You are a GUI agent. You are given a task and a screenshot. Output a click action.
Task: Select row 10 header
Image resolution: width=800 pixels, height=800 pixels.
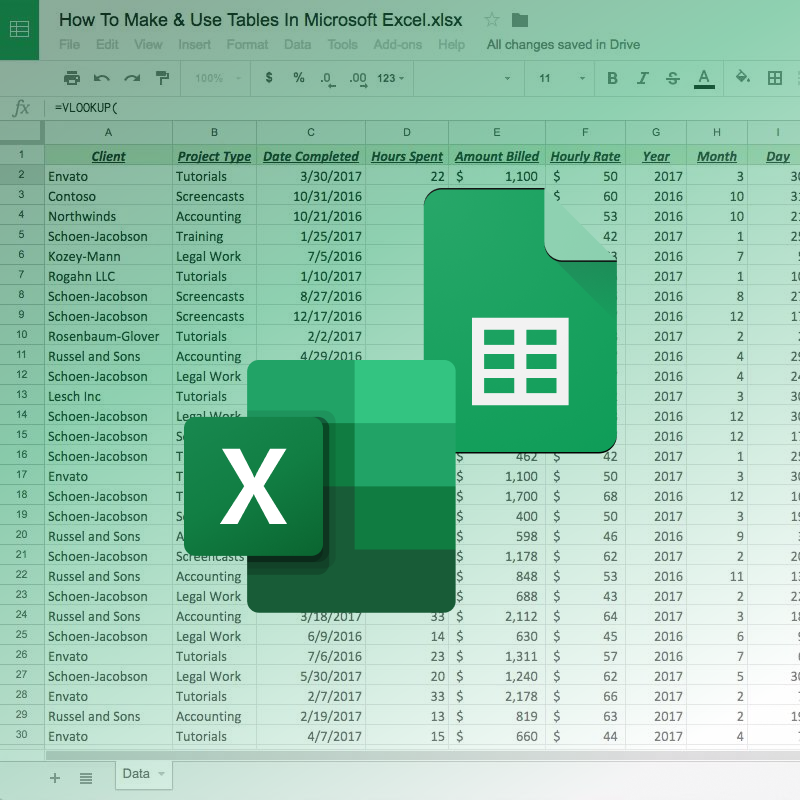click(x=21, y=335)
